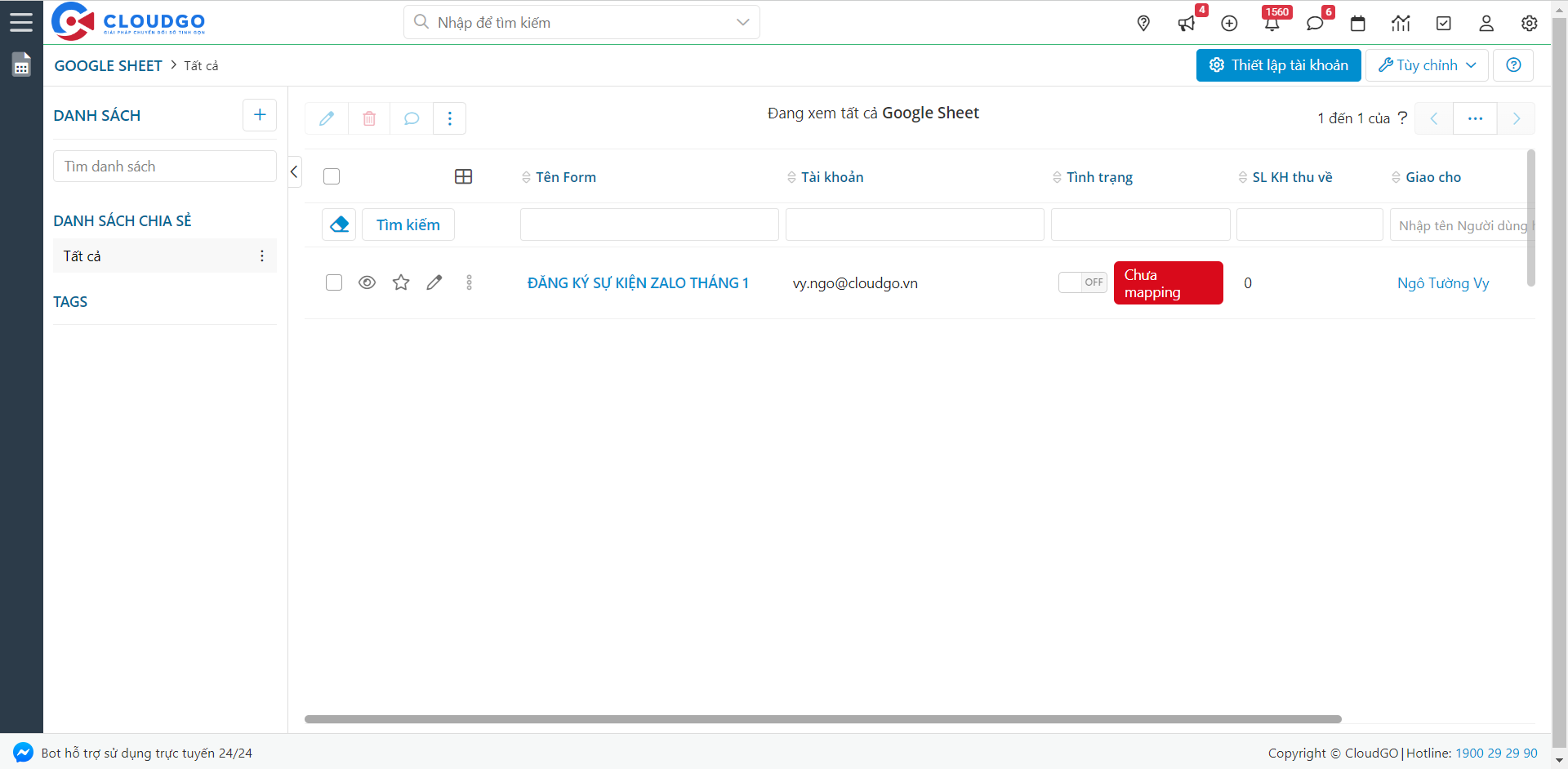
Task: Open the hamburger main menu
Action: (21, 22)
